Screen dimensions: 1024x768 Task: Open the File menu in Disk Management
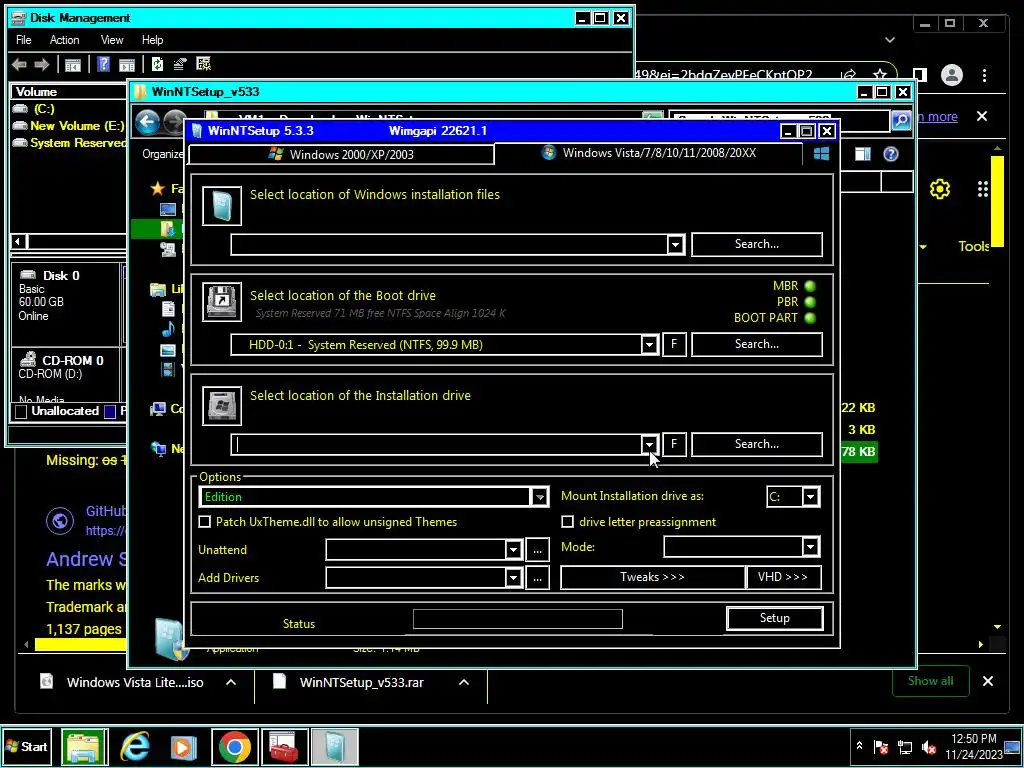(24, 40)
